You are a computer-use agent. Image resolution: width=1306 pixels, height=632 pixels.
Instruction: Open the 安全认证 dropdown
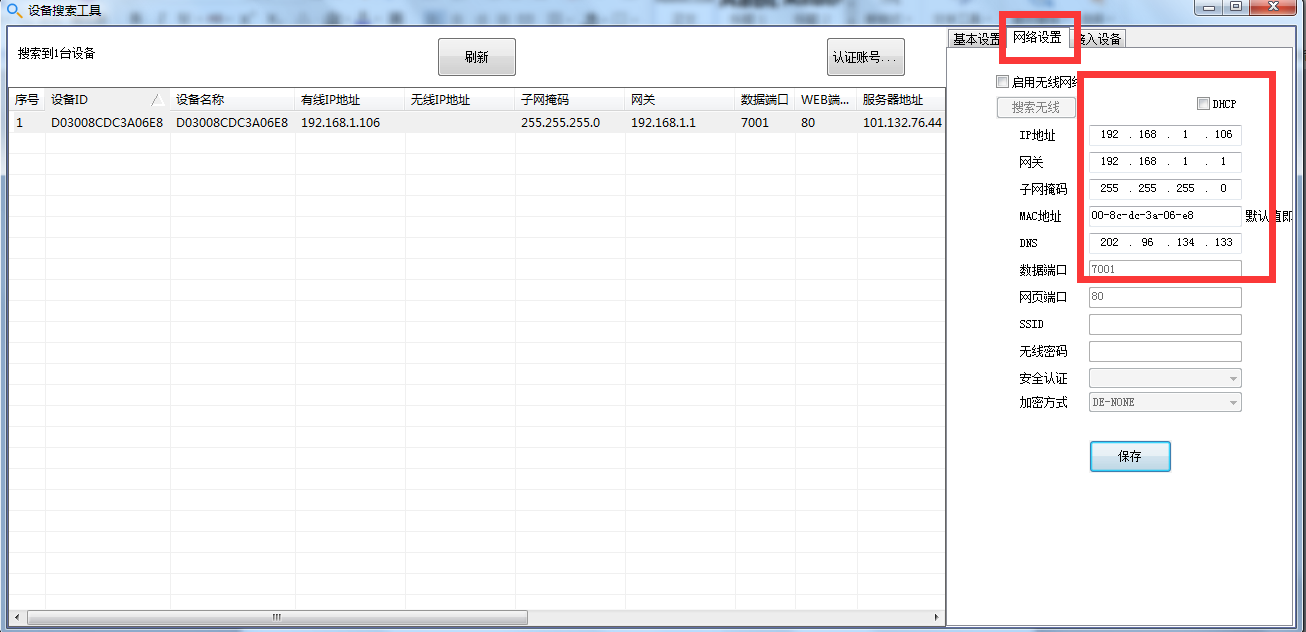point(1165,378)
